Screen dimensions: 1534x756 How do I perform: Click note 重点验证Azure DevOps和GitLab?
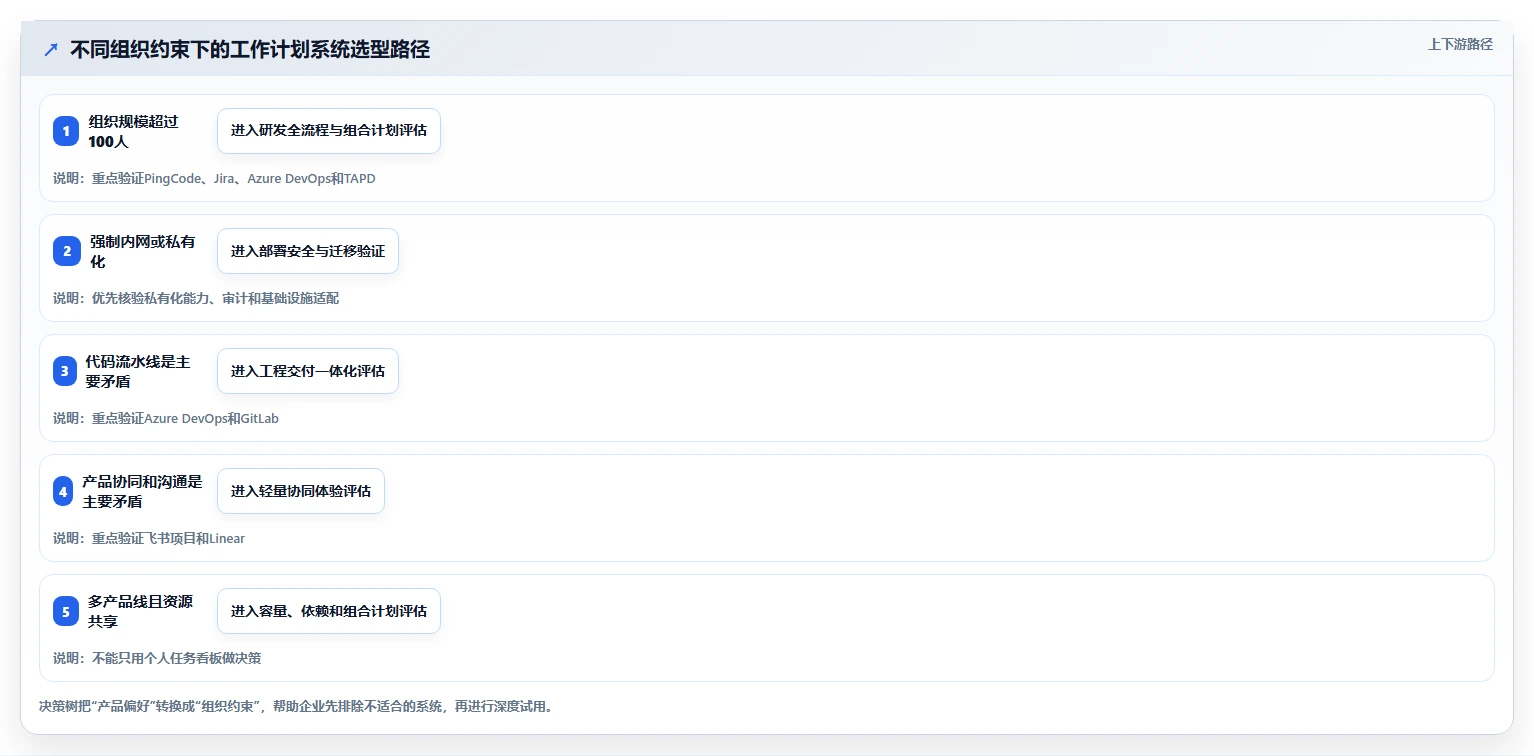[166, 419]
